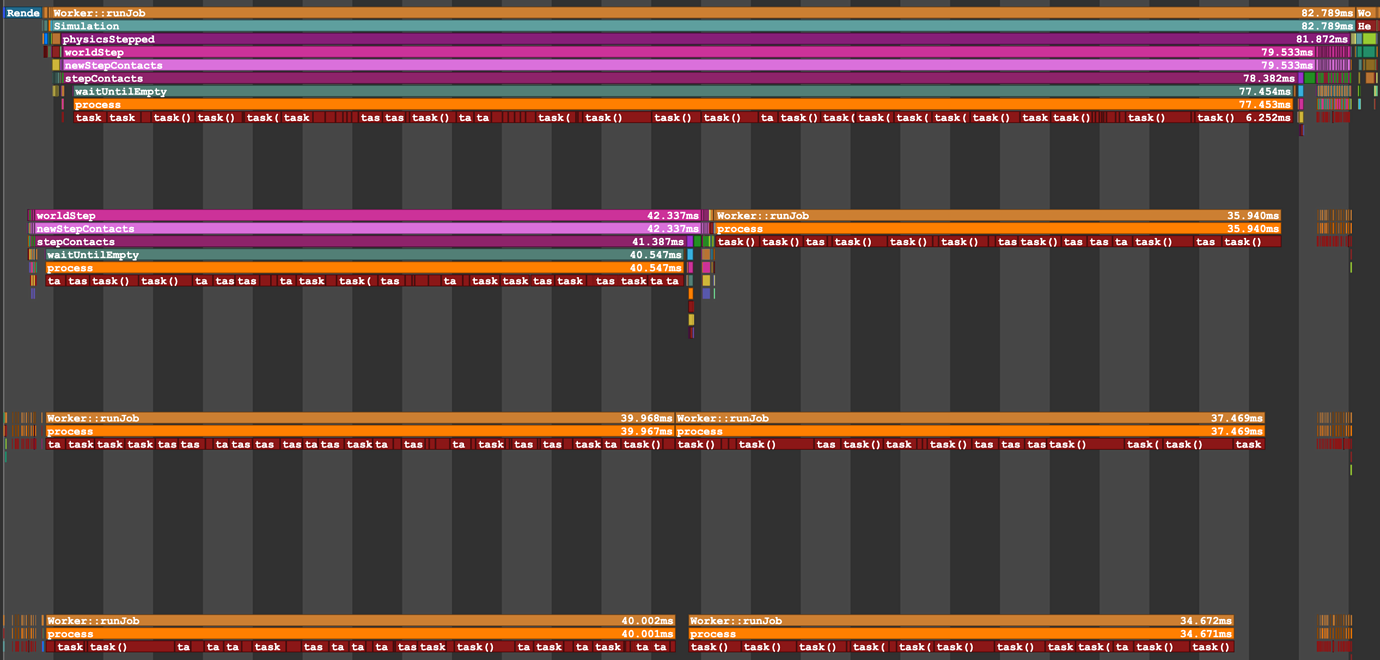Viewport: 1380px width, 660px height.
Task: Select the Worker::runJob bar at 35.940ms
Action: pos(998,215)
